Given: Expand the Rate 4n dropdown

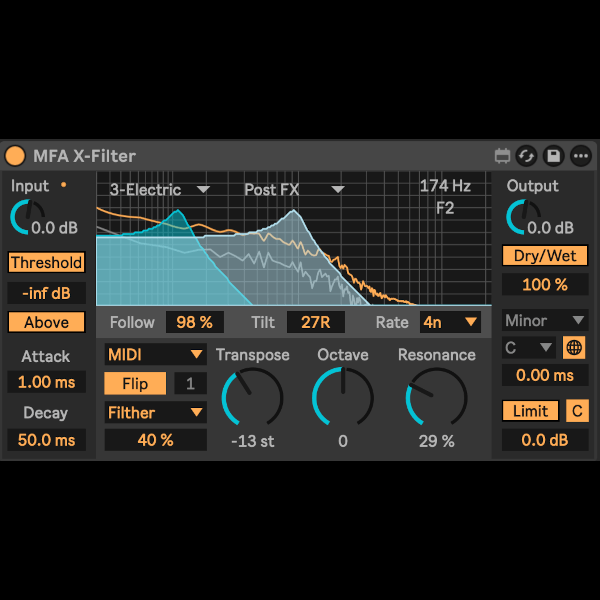Looking at the screenshot, I should point(450,322).
